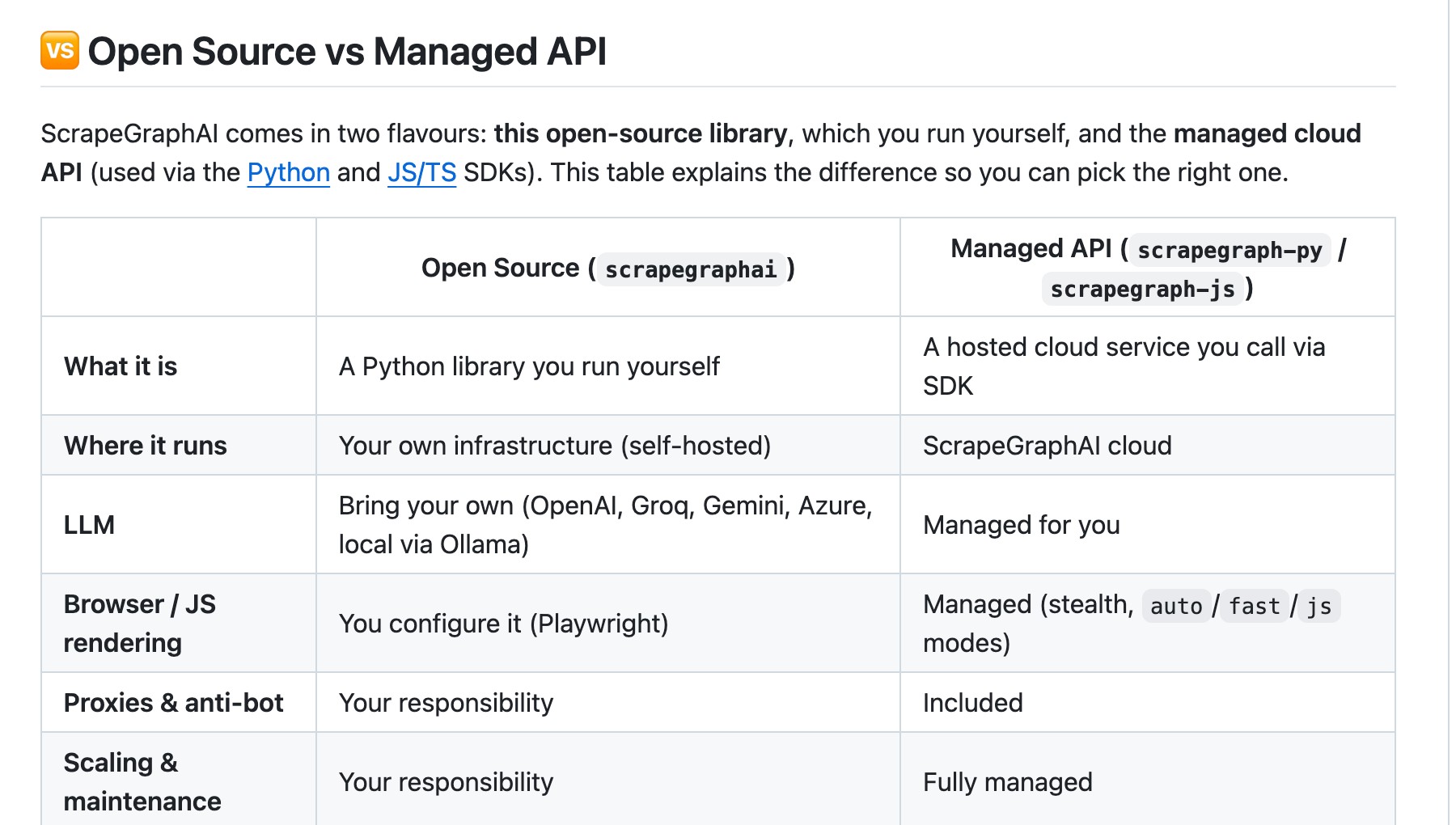Click "A Python library you run yourself"
This screenshot has width=1456, height=825.
coord(529,366)
